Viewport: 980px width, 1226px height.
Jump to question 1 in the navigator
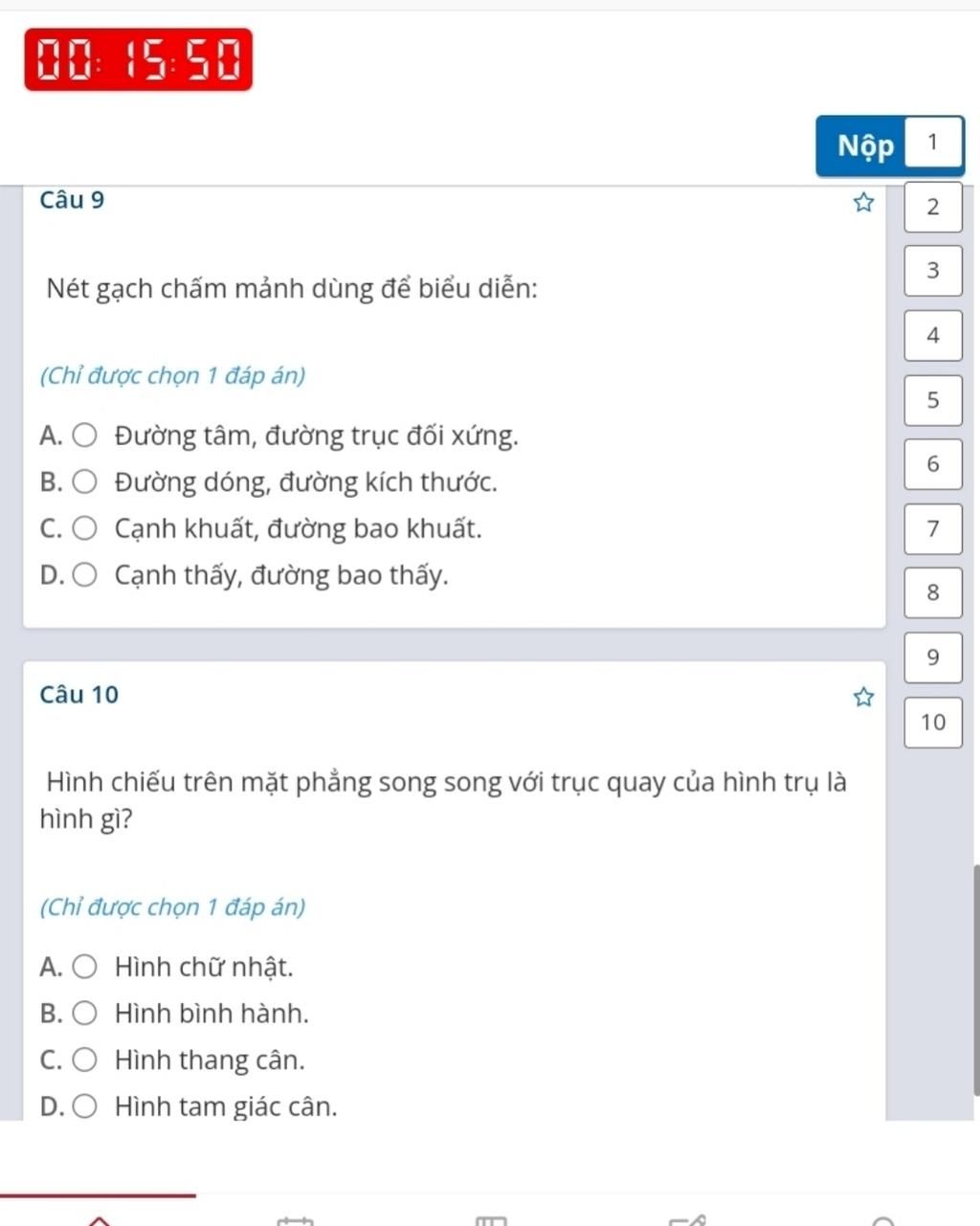933,144
